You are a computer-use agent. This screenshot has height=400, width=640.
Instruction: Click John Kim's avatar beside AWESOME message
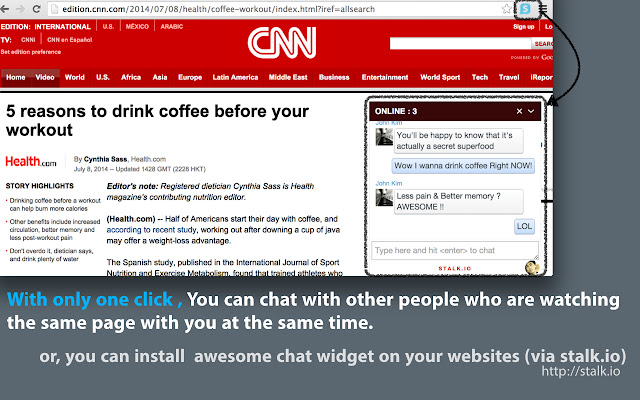pyautogui.click(x=384, y=198)
